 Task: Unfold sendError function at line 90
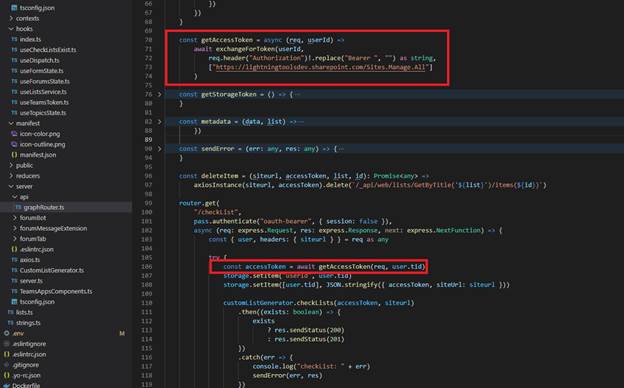point(160,149)
